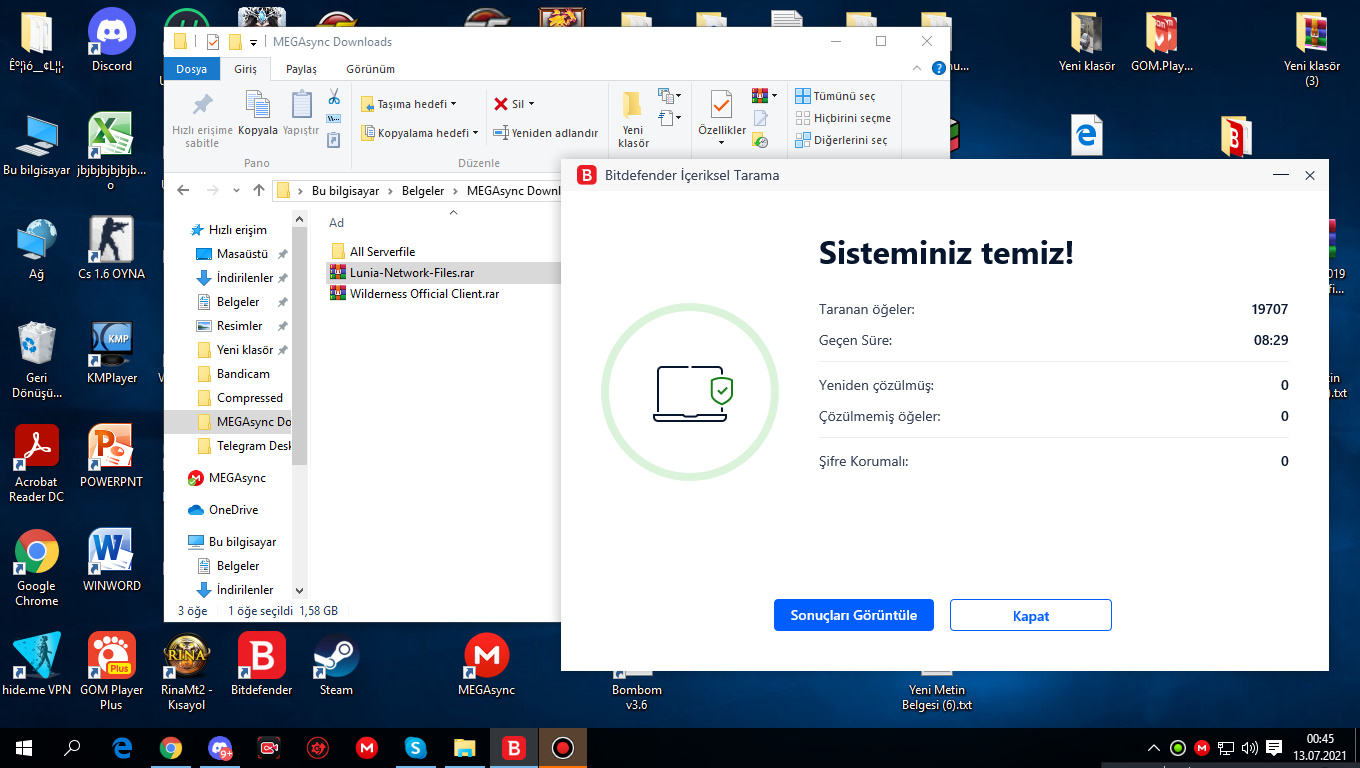The width and height of the screenshot is (1360, 768).
Task: Click Sonuçları Görüntüle in Bitdefender
Action: (x=853, y=615)
